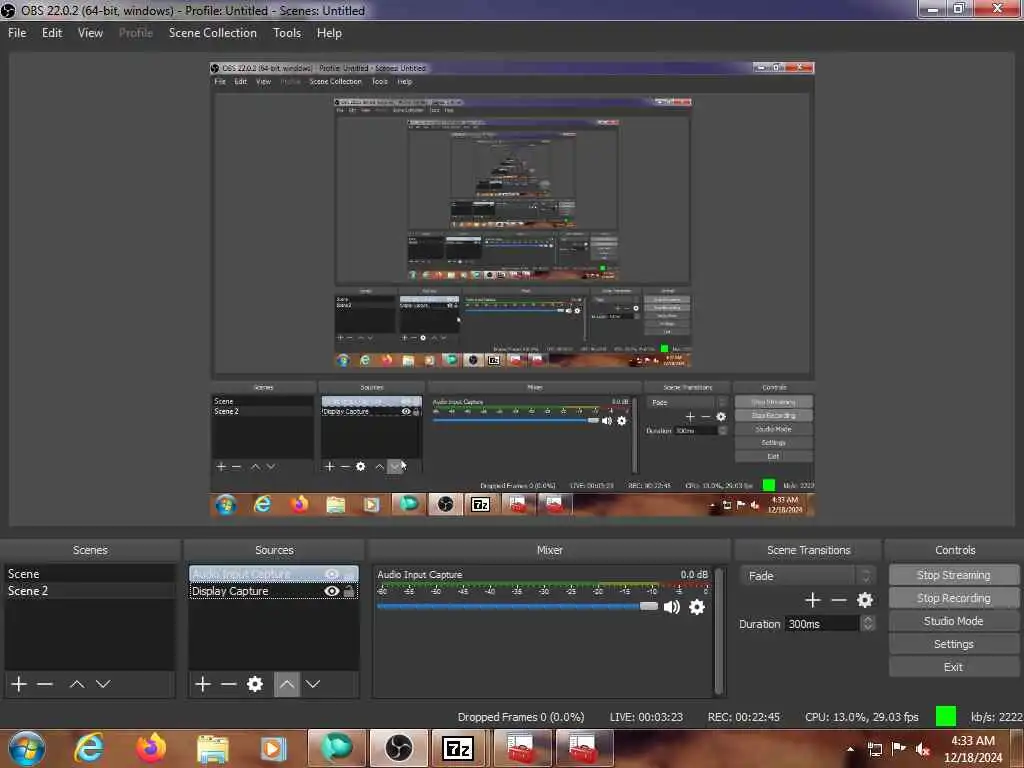Move scene up in Scenes list

click(77, 684)
